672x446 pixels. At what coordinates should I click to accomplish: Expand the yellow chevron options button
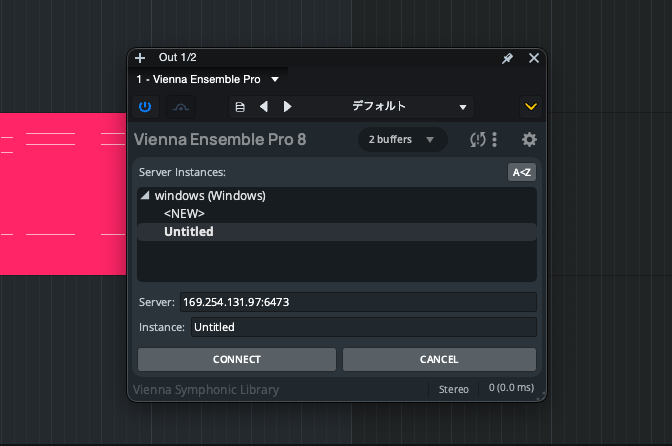[x=530, y=106]
